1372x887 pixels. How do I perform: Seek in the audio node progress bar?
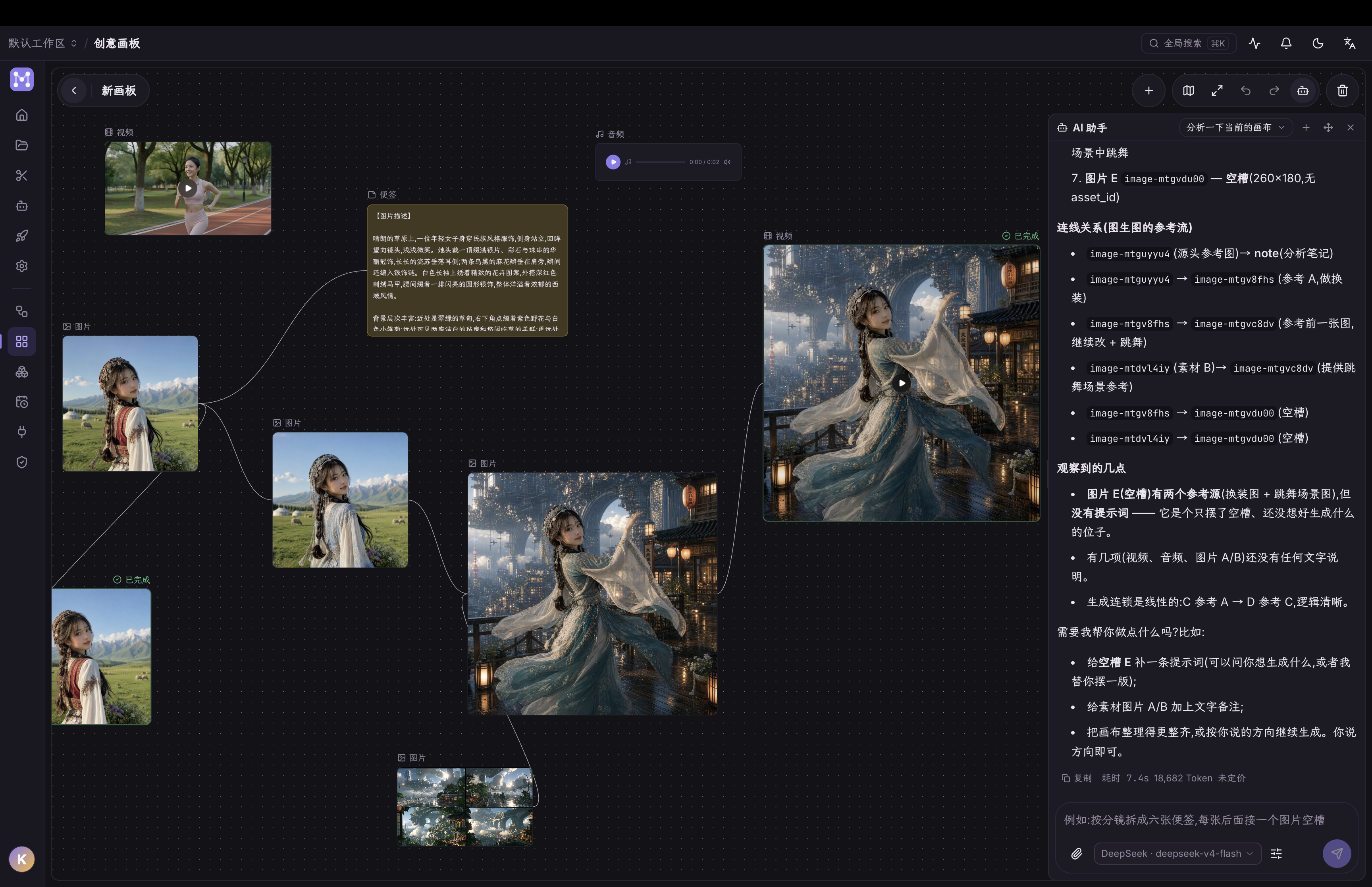click(x=660, y=162)
